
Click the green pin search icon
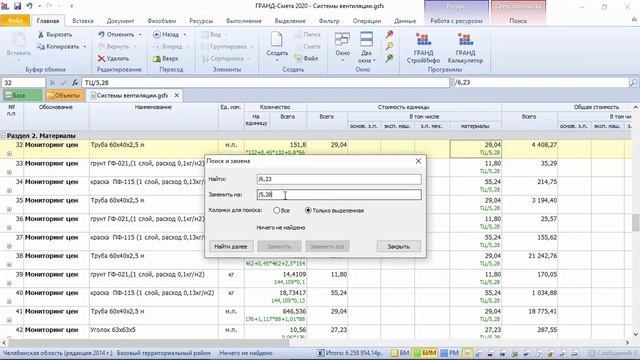click(389, 58)
